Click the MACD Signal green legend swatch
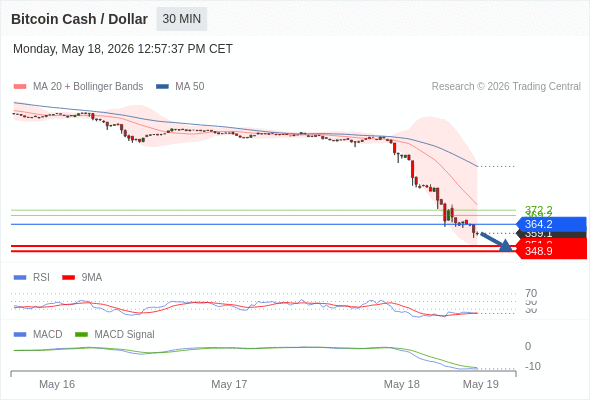The image size is (590, 400). click(x=81, y=334)
